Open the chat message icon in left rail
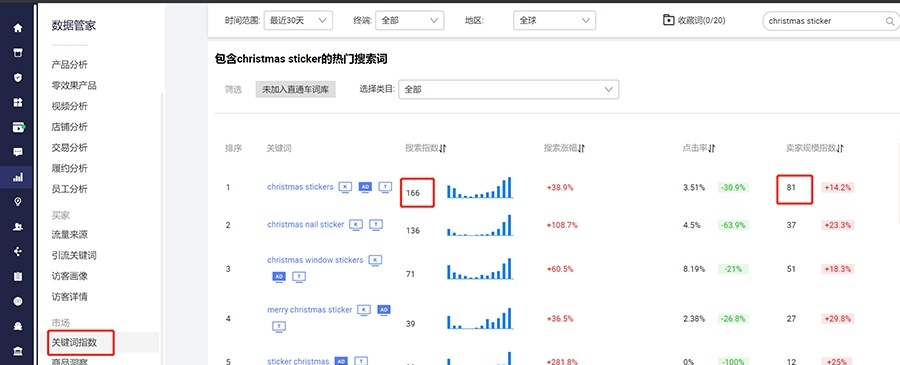 click(x=18, y=152)
